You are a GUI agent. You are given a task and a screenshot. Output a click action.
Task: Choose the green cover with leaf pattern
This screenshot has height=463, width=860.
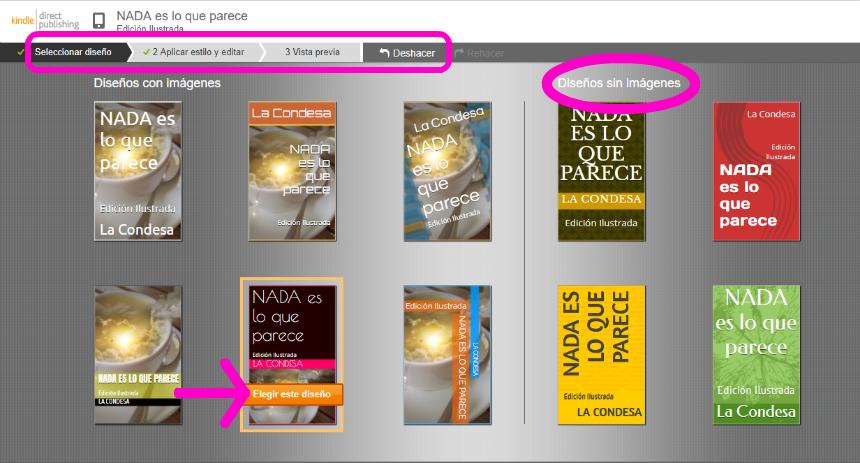click(x=757, y=354)
